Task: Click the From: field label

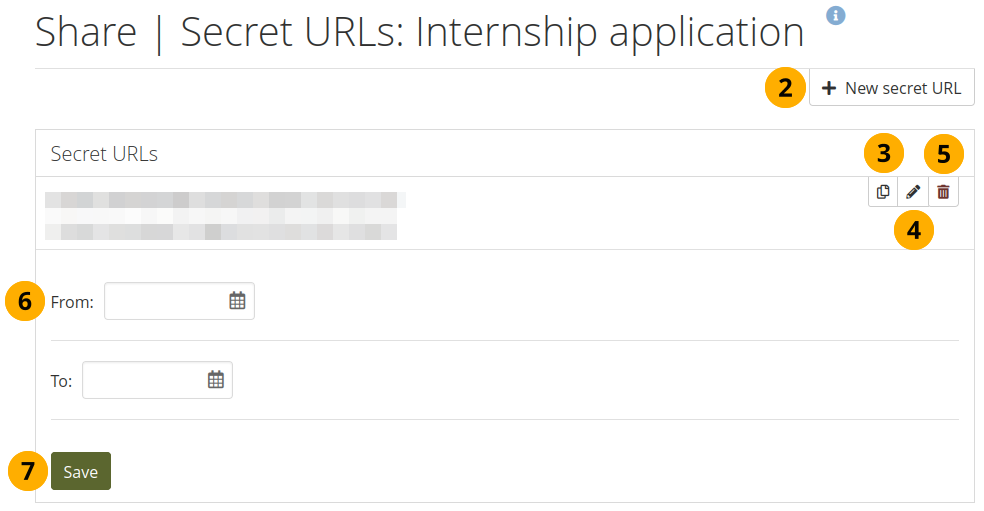Action: [72, 302]
